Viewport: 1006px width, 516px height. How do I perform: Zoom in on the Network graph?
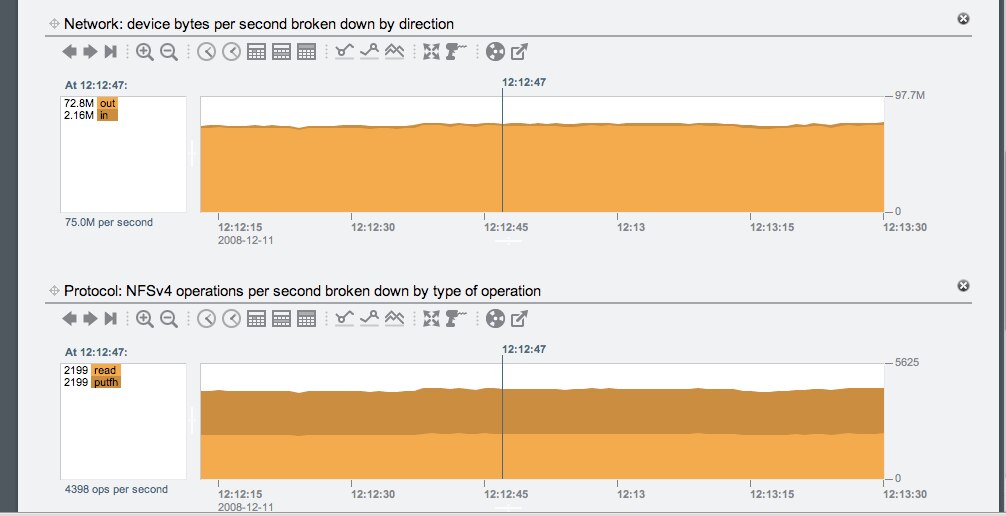tap(145, 52)
